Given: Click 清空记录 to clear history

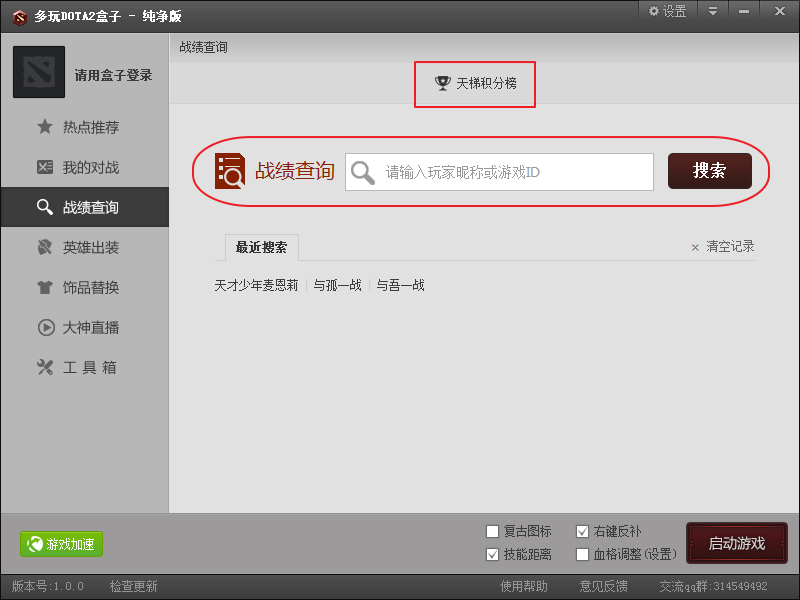Looking at the screenshot, I should click(x=730, y=247).
